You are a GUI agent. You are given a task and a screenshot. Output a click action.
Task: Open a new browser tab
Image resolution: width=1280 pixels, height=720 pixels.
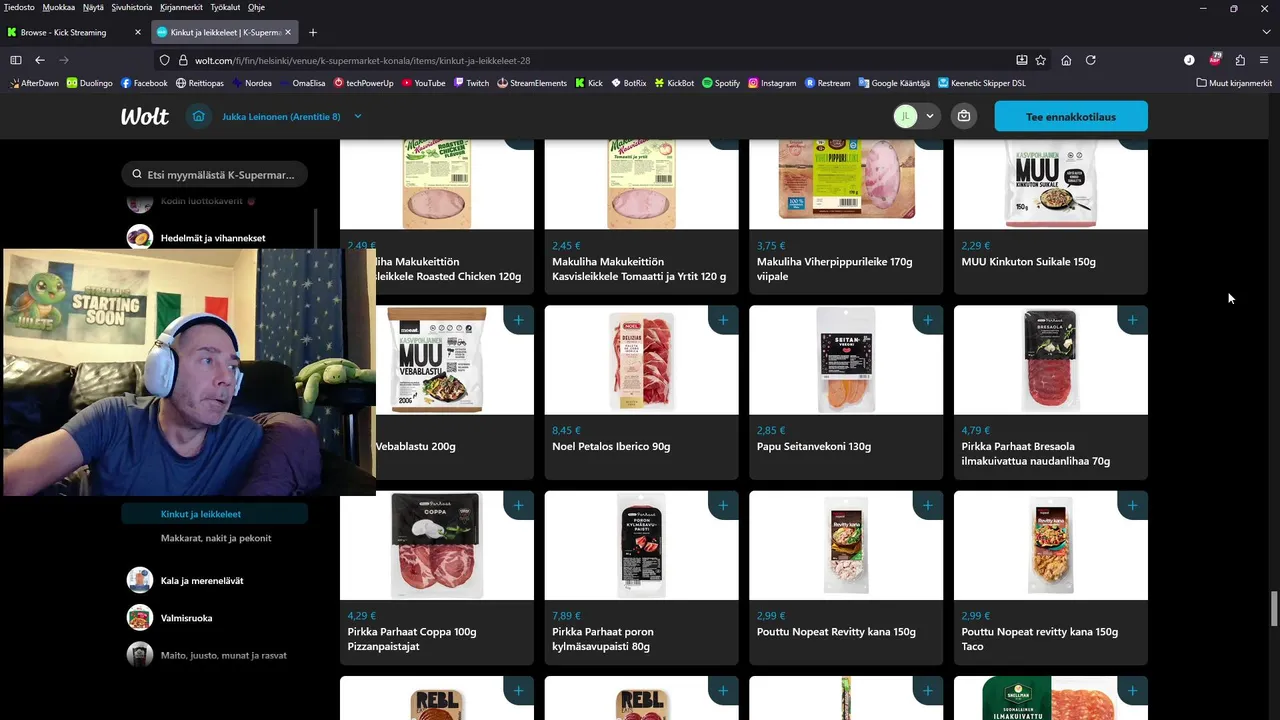pos(313,32)
